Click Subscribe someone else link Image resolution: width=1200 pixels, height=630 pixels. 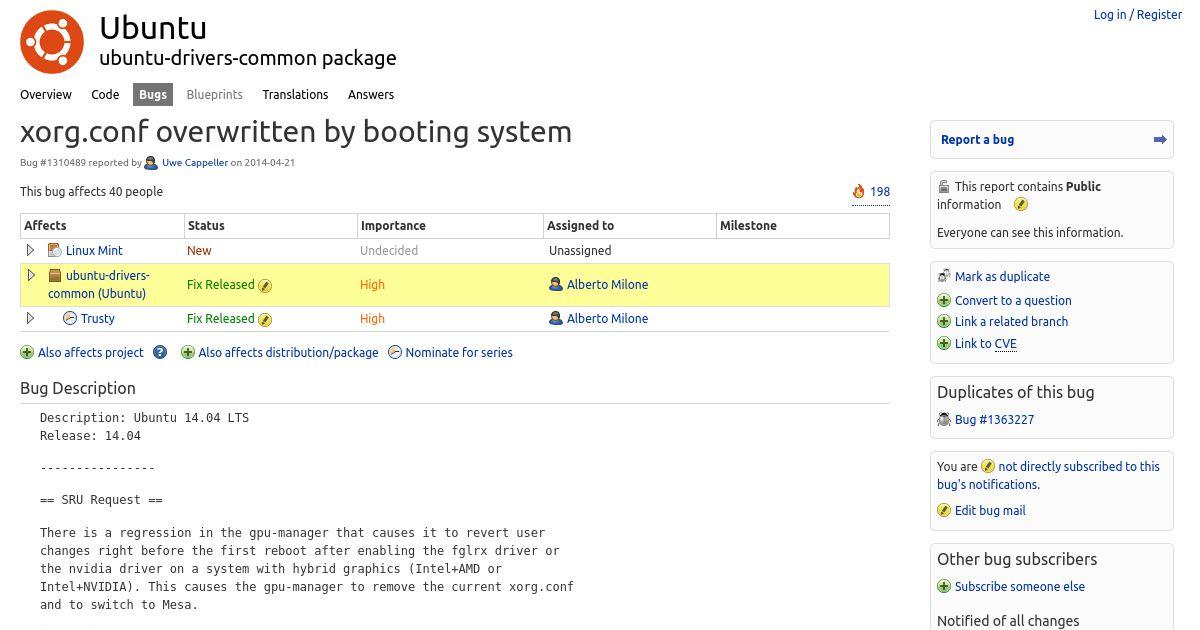tap(1020, 587)
